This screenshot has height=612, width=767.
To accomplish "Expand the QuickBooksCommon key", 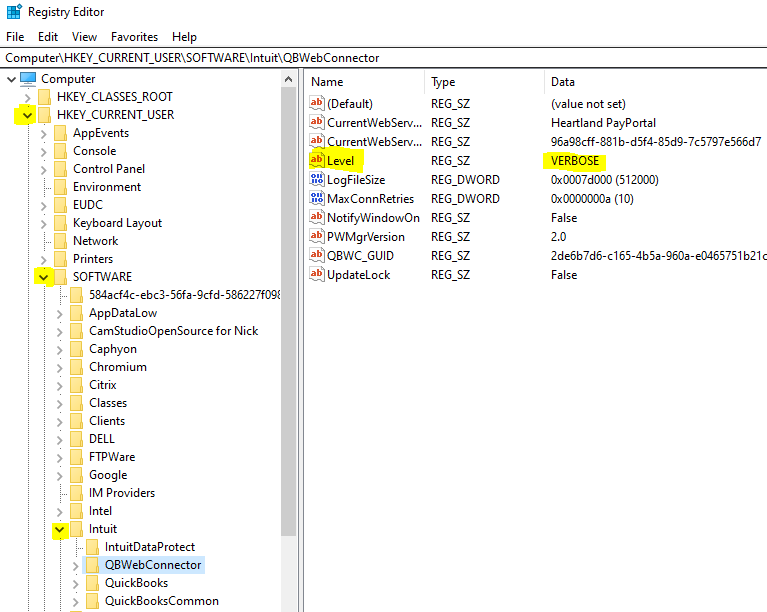I will 75,602.
